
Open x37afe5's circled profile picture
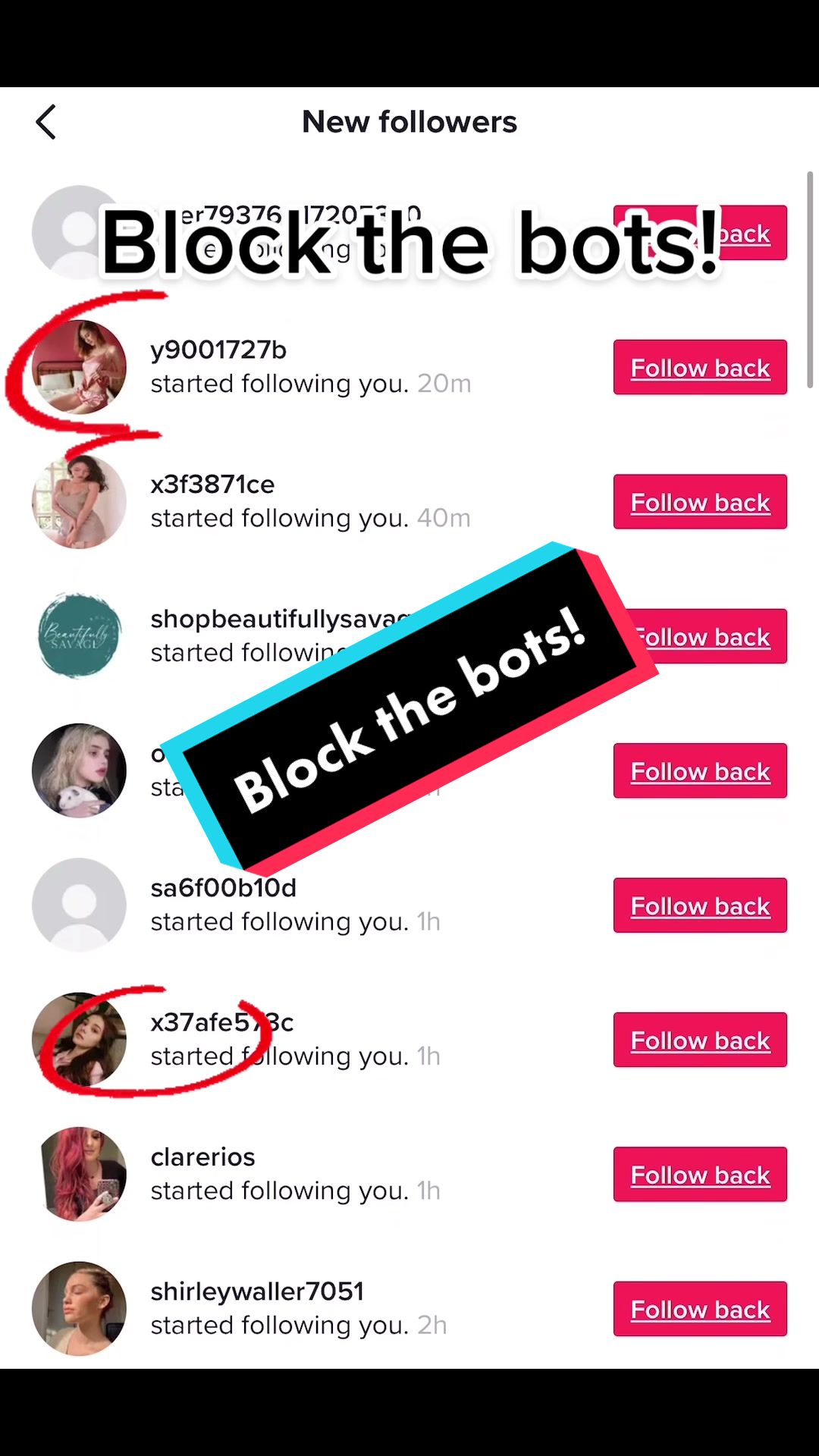(x=79, y=1039)
